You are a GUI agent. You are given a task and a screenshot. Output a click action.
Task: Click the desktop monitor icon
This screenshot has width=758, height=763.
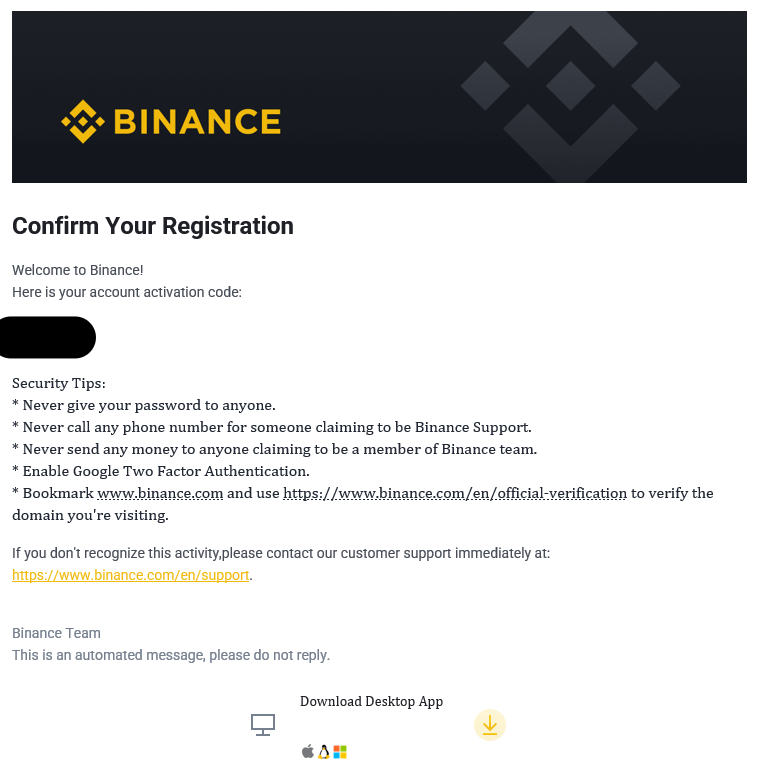point(263,725)
